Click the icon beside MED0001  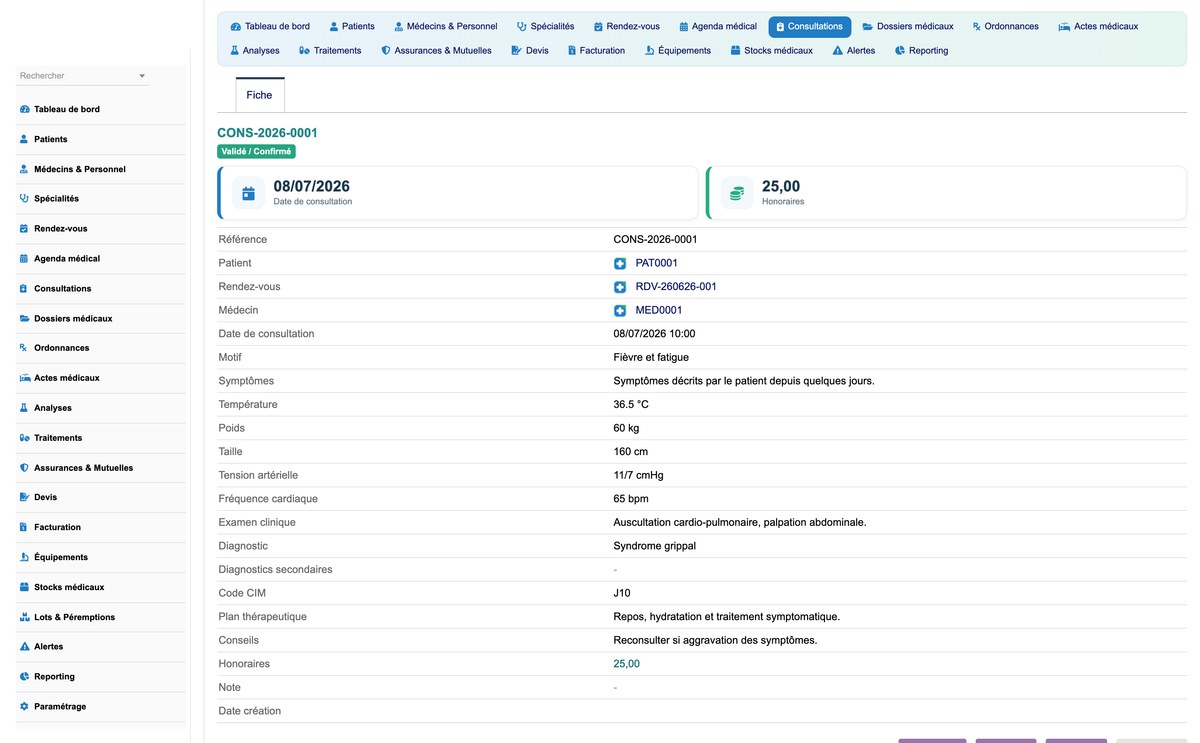tap(620, 310)
